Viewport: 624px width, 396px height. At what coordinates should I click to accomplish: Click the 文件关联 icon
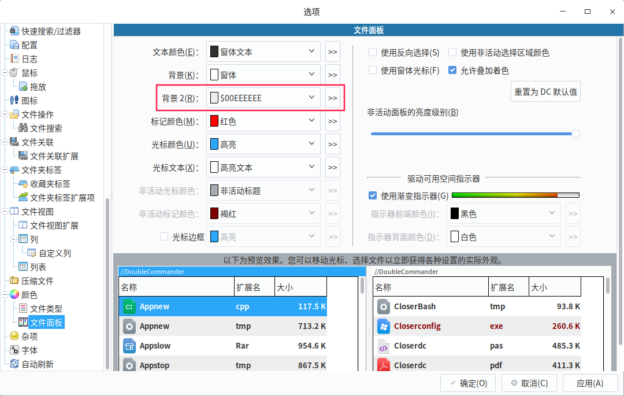click(14, 142)
